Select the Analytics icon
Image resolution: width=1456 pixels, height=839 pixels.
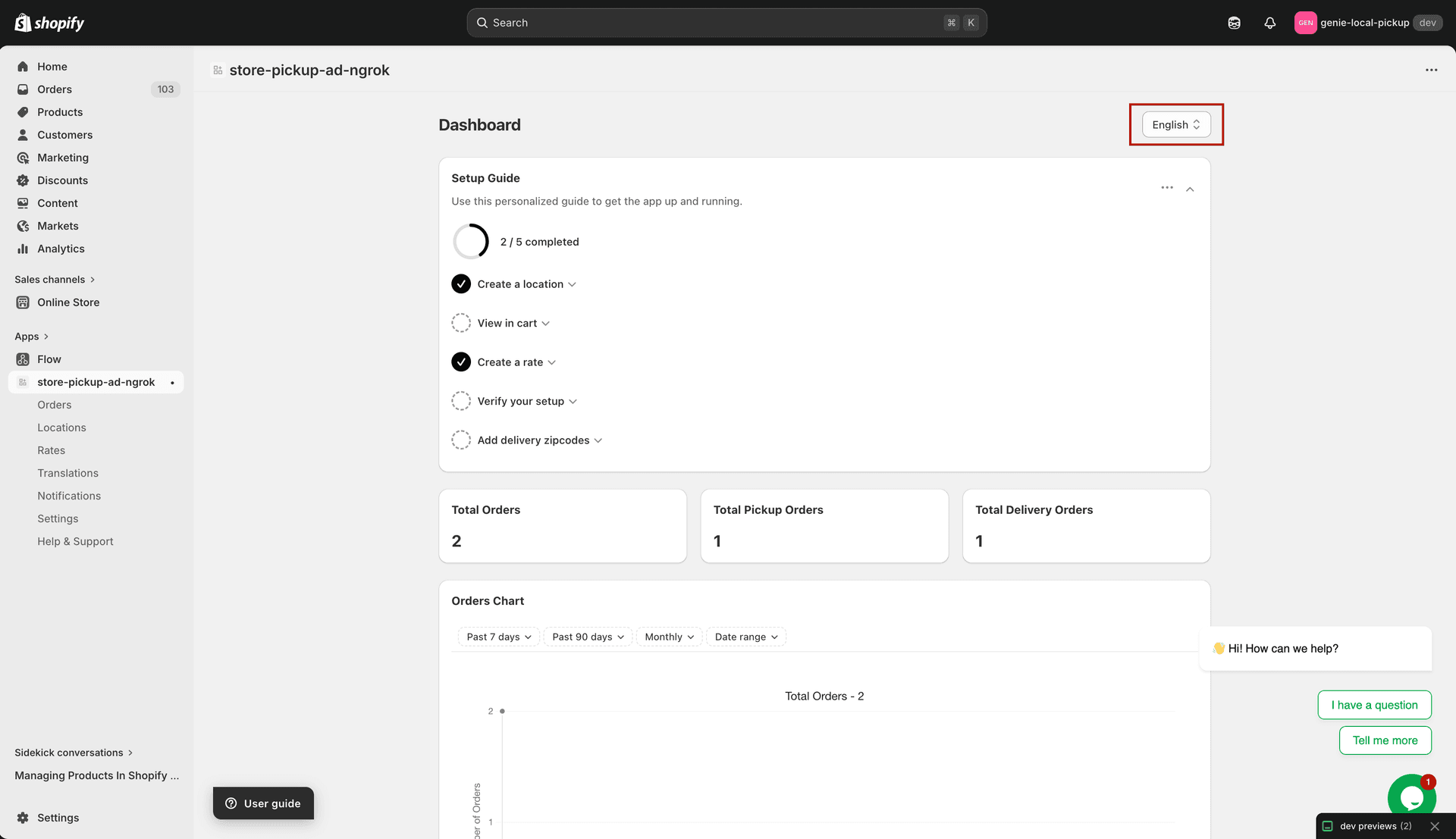(24, 248)
